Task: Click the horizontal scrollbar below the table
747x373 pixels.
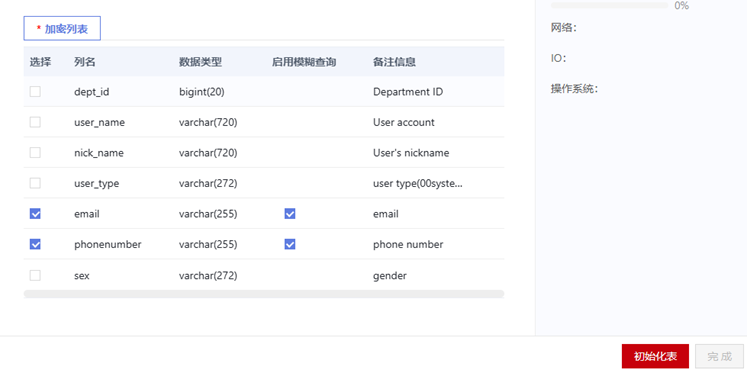Action: pyautogui.click(x=263, y=294)
